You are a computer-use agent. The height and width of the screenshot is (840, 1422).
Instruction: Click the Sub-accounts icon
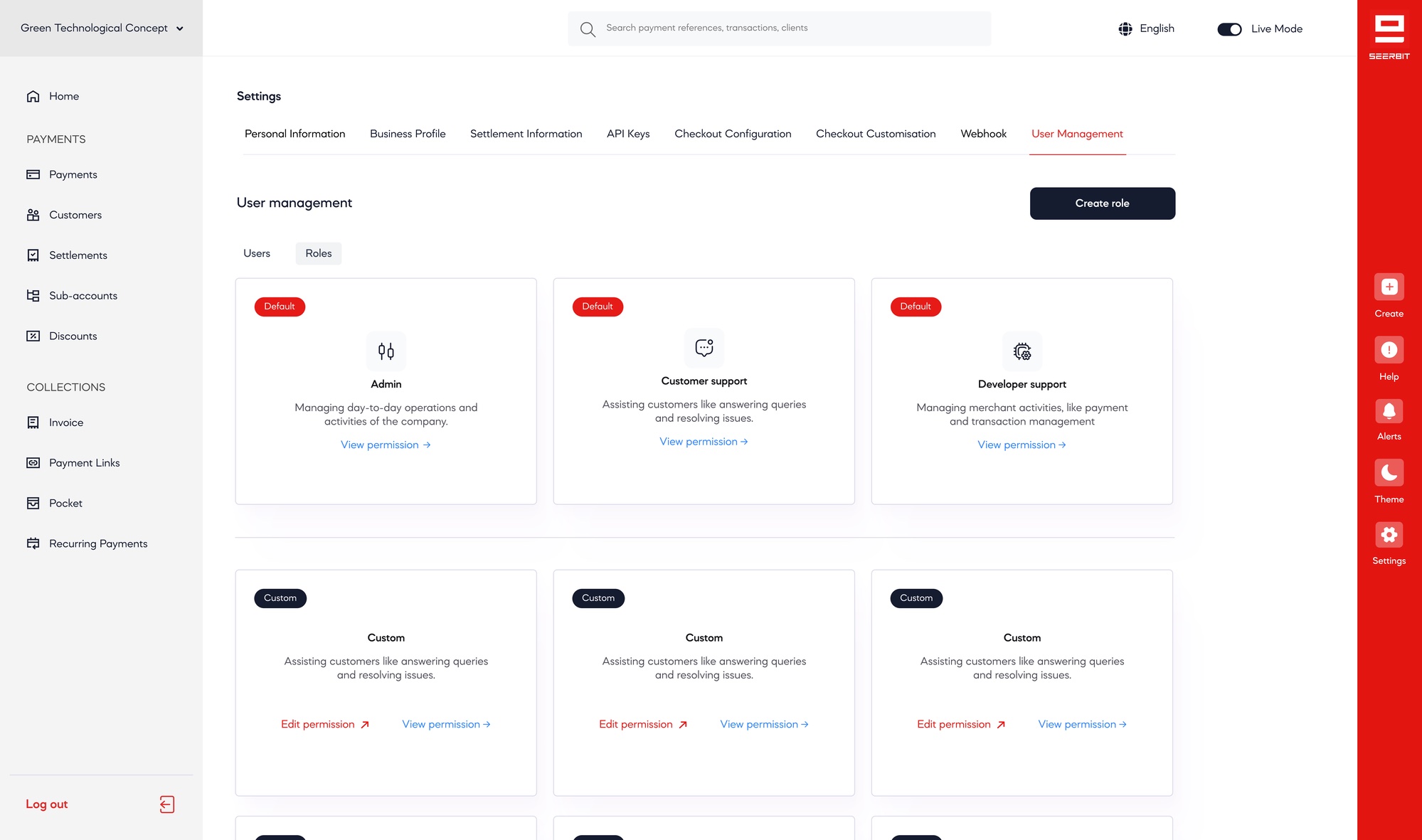[x=33, y=295]
